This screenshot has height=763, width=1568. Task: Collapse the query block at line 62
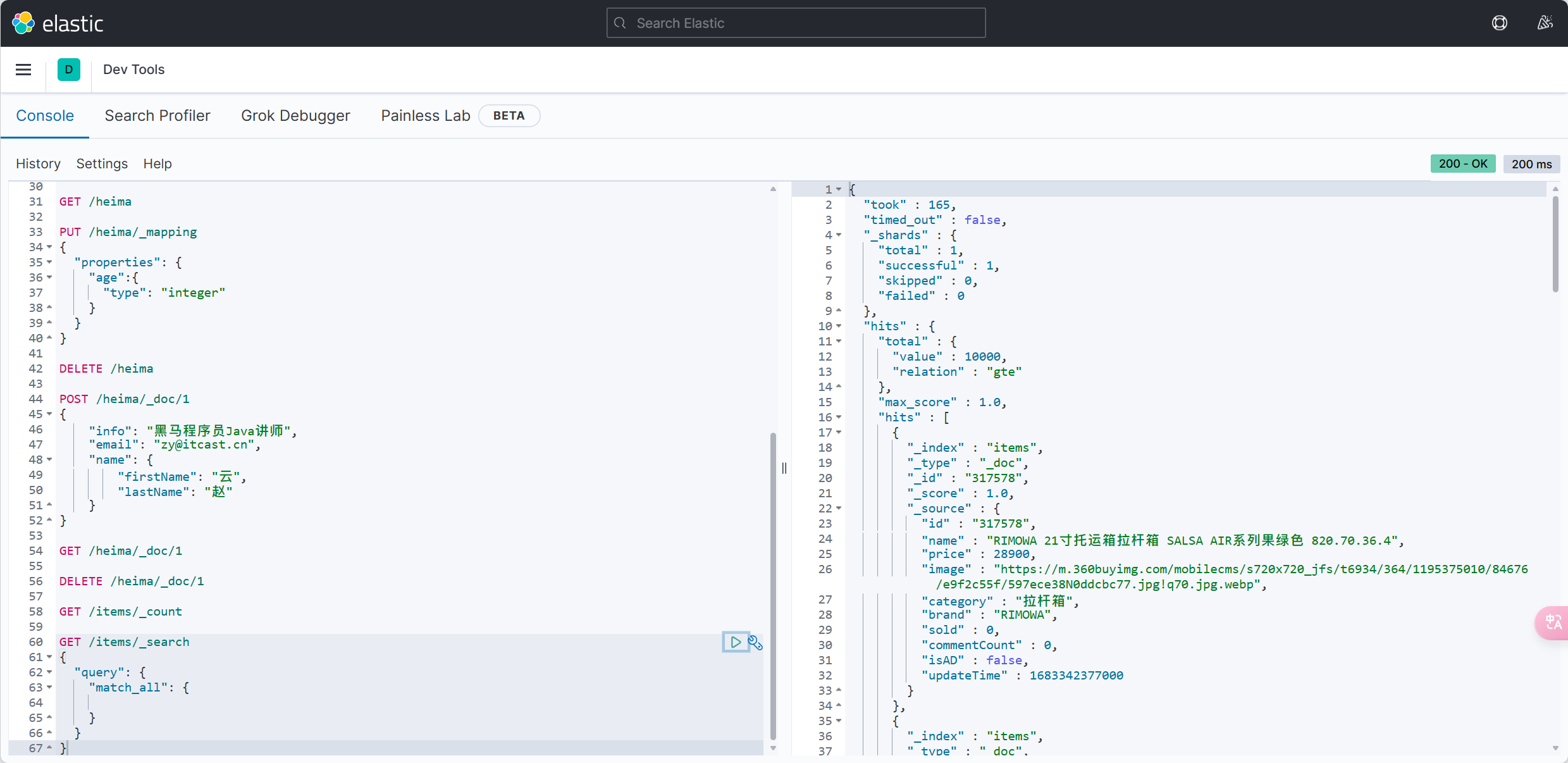[x=49, y=673]
